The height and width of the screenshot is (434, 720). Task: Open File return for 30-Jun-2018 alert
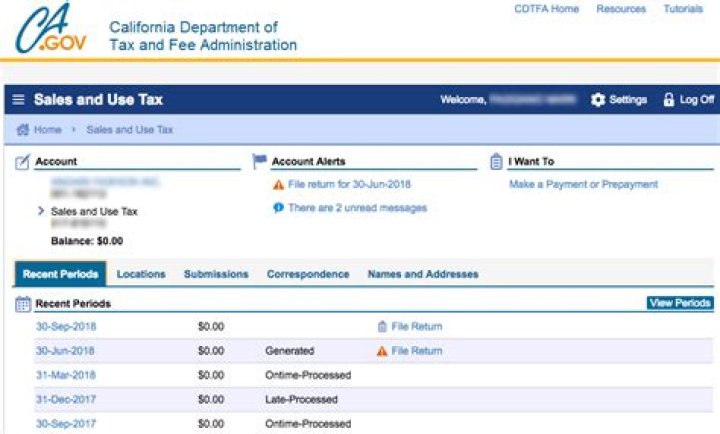click(349, 185)
